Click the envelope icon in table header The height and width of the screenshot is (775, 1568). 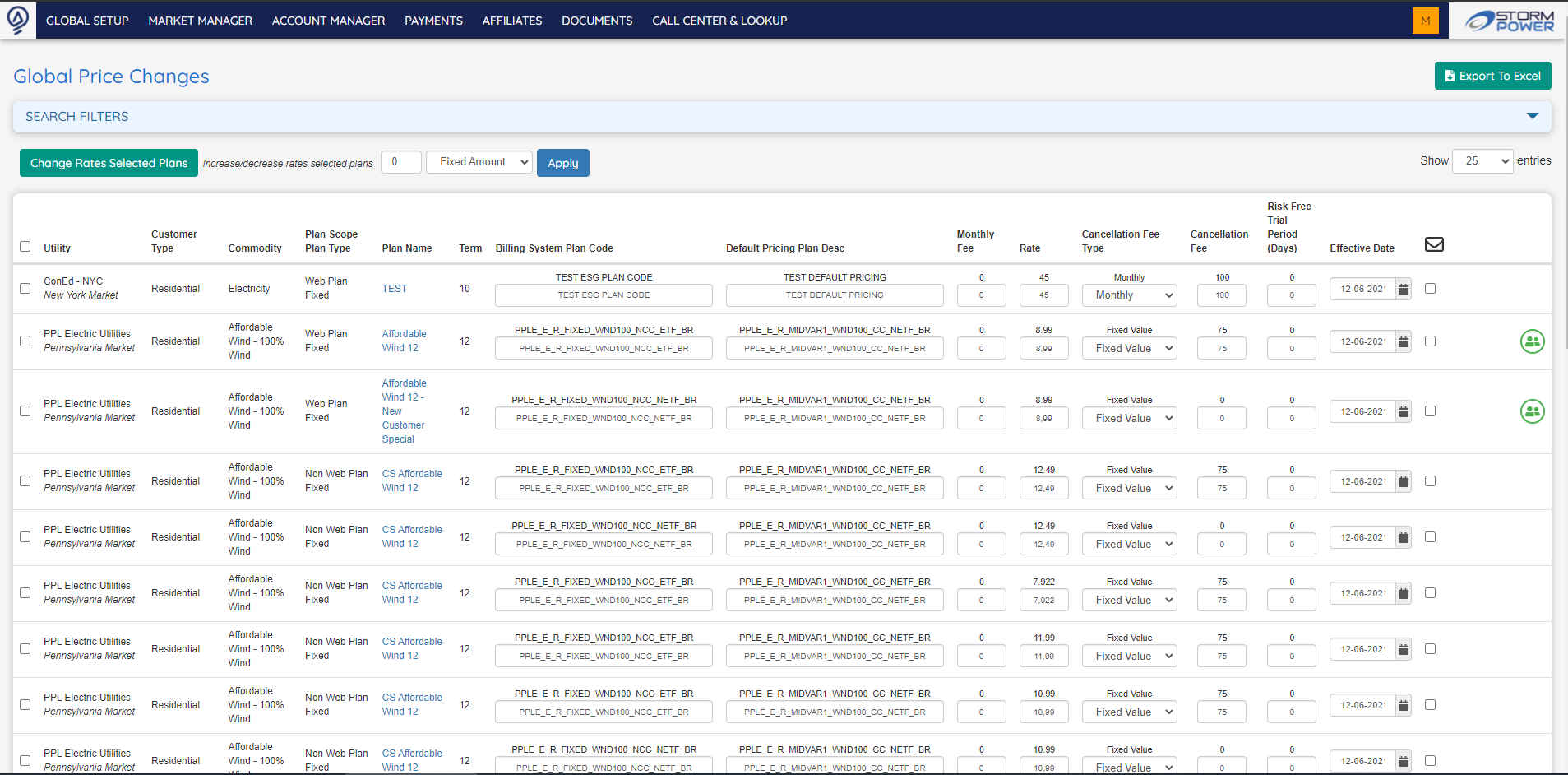click(1434, 244)
